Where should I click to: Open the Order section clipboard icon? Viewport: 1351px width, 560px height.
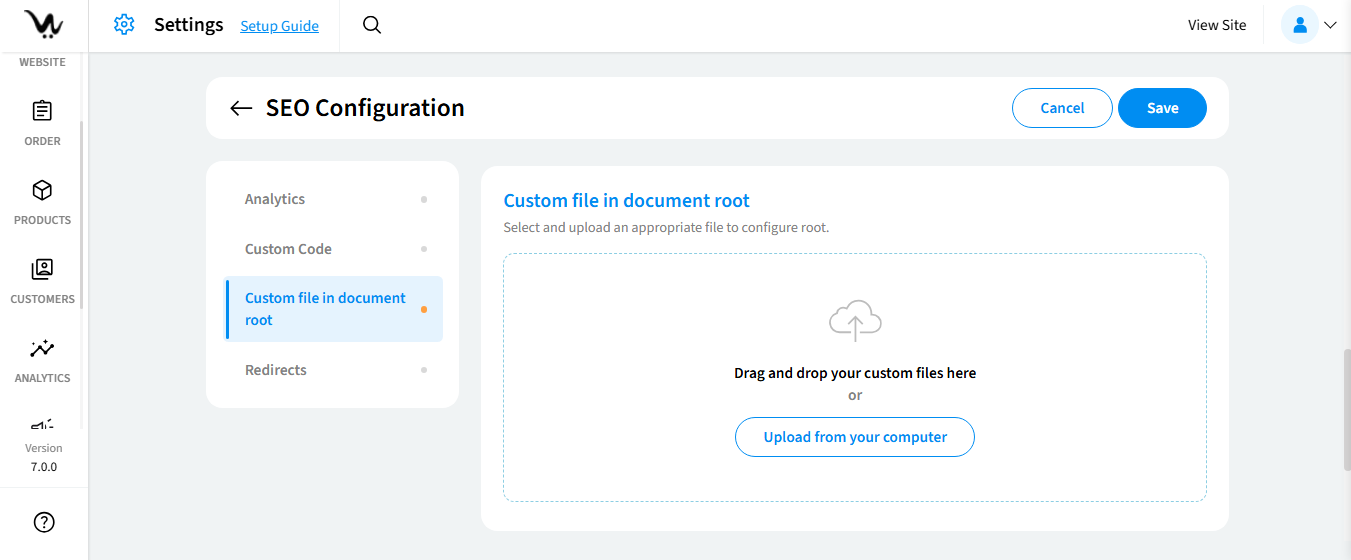click(42, 111)
